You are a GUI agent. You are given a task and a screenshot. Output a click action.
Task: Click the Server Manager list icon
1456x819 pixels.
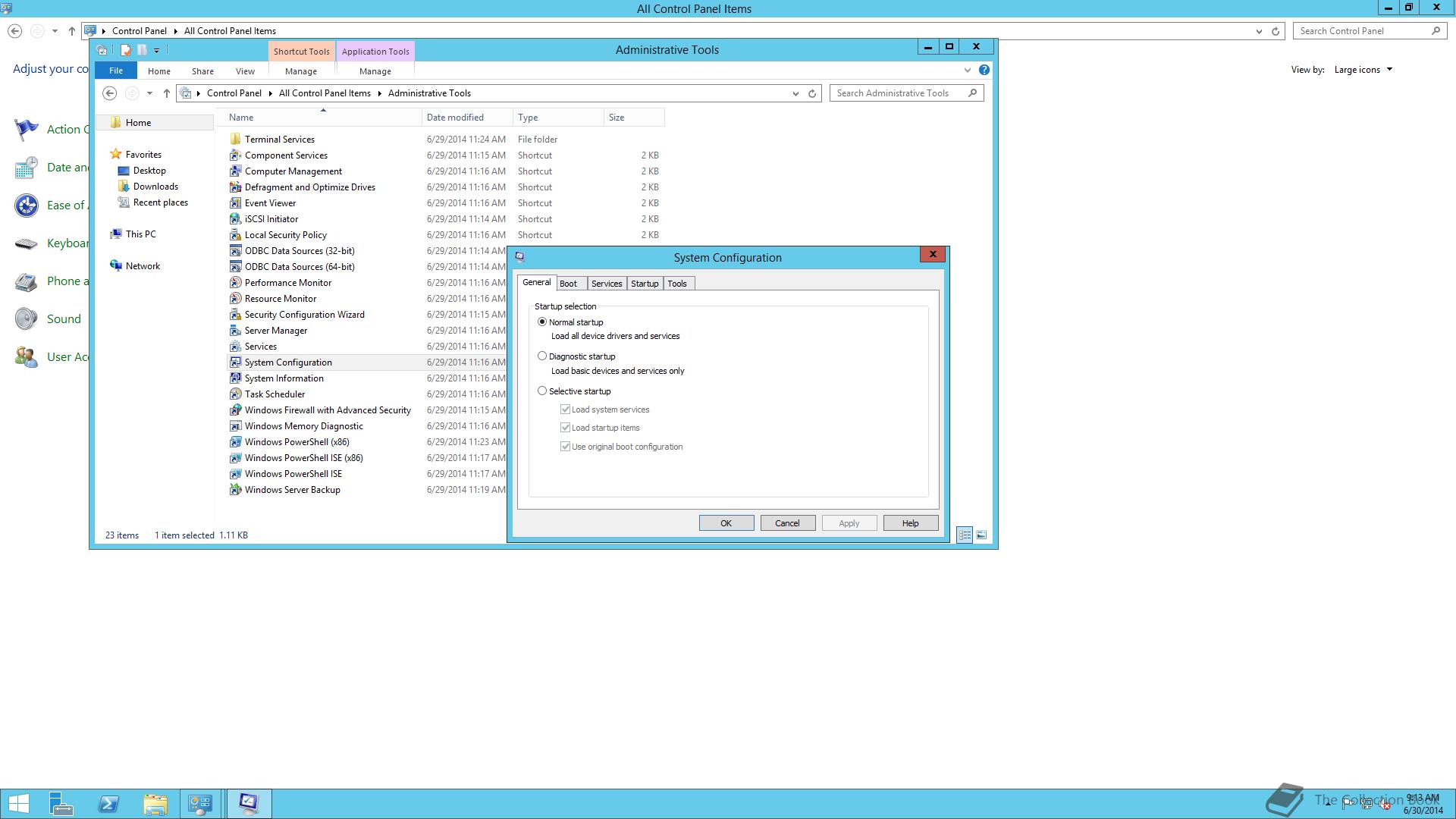235,331
